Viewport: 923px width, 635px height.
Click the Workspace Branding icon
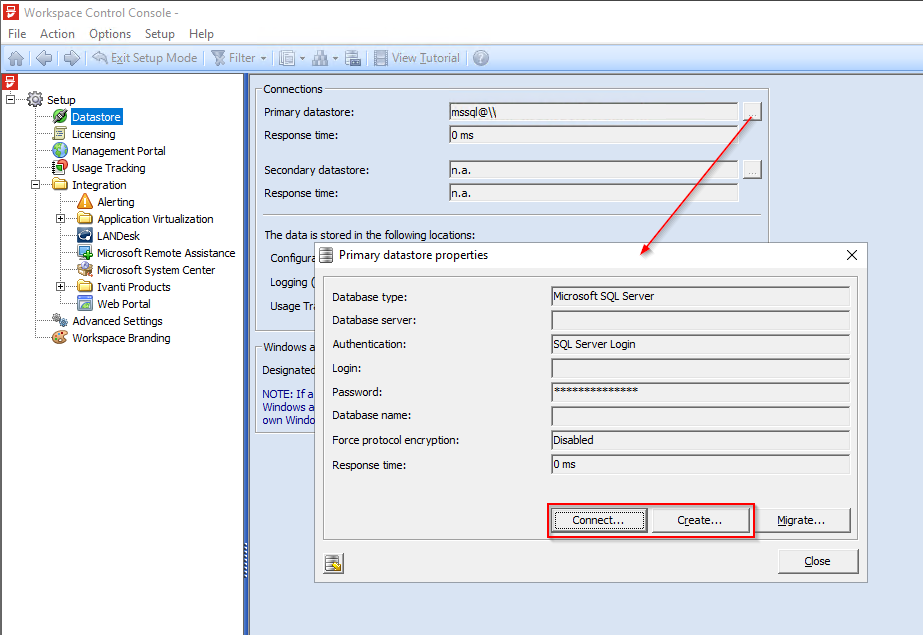[59, 337]
